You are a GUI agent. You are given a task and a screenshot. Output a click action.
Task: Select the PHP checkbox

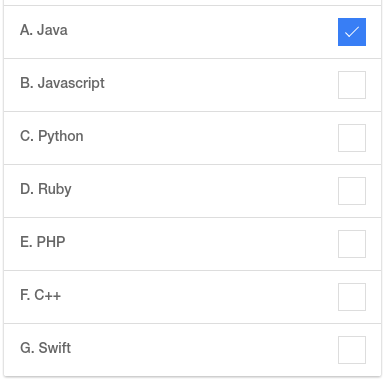pos(352,244)
